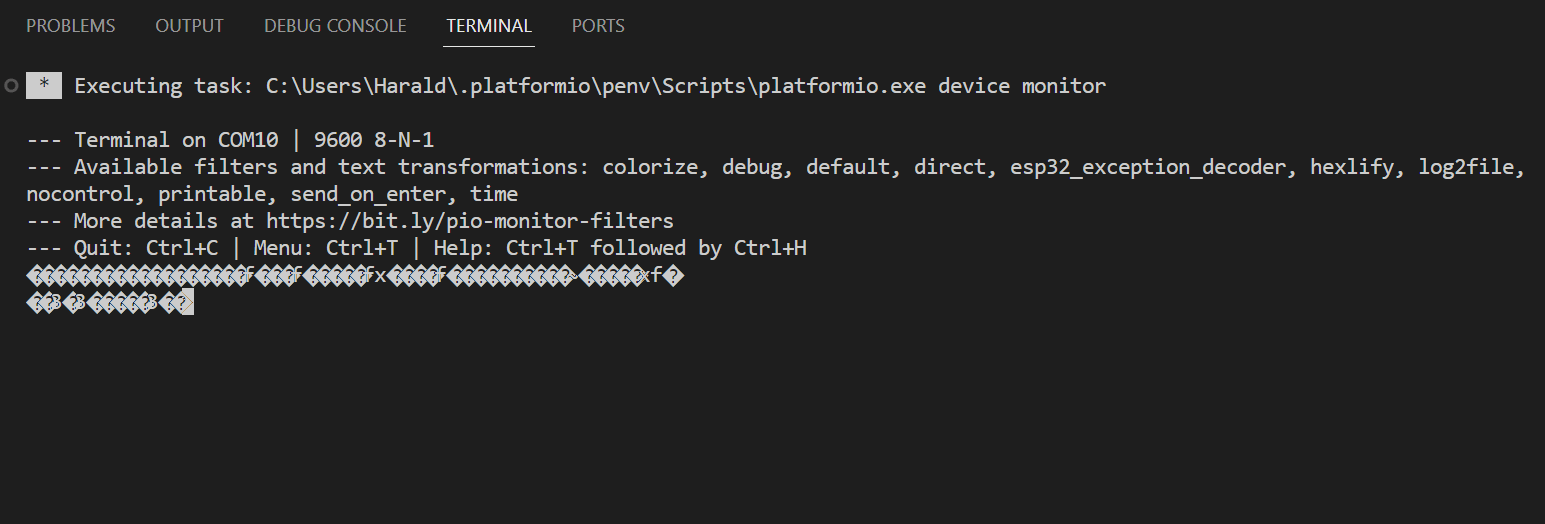
Task: Show the PORTS tab
Action: [x=598, y=26]
